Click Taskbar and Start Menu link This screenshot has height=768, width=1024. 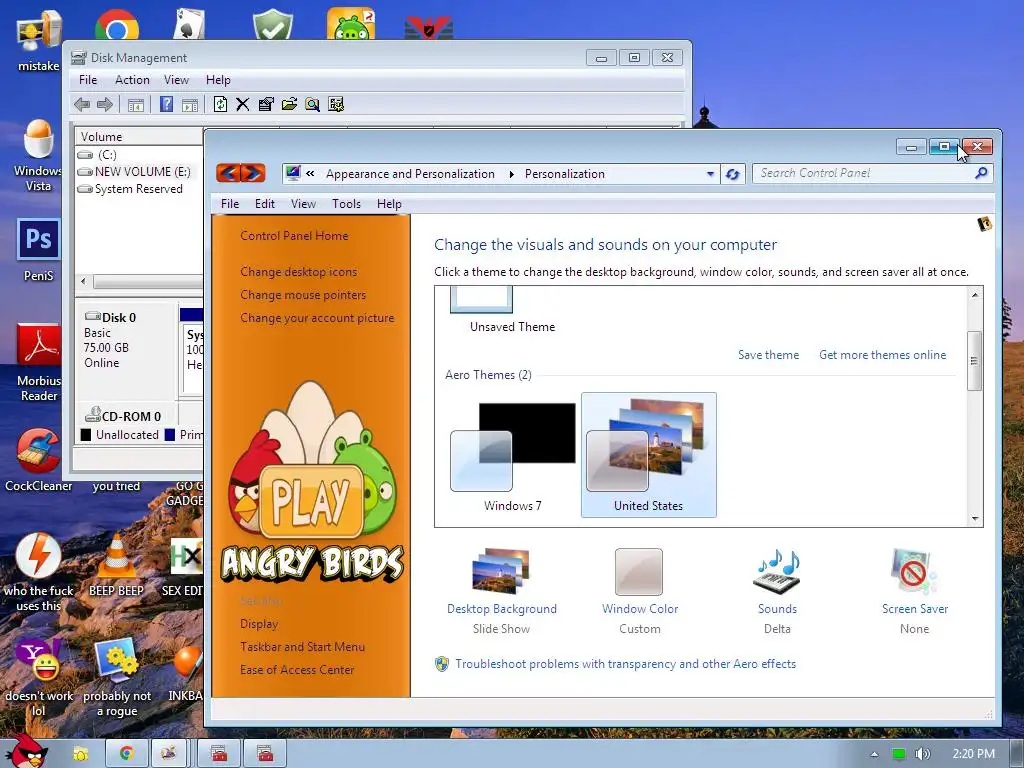point(302,647)
